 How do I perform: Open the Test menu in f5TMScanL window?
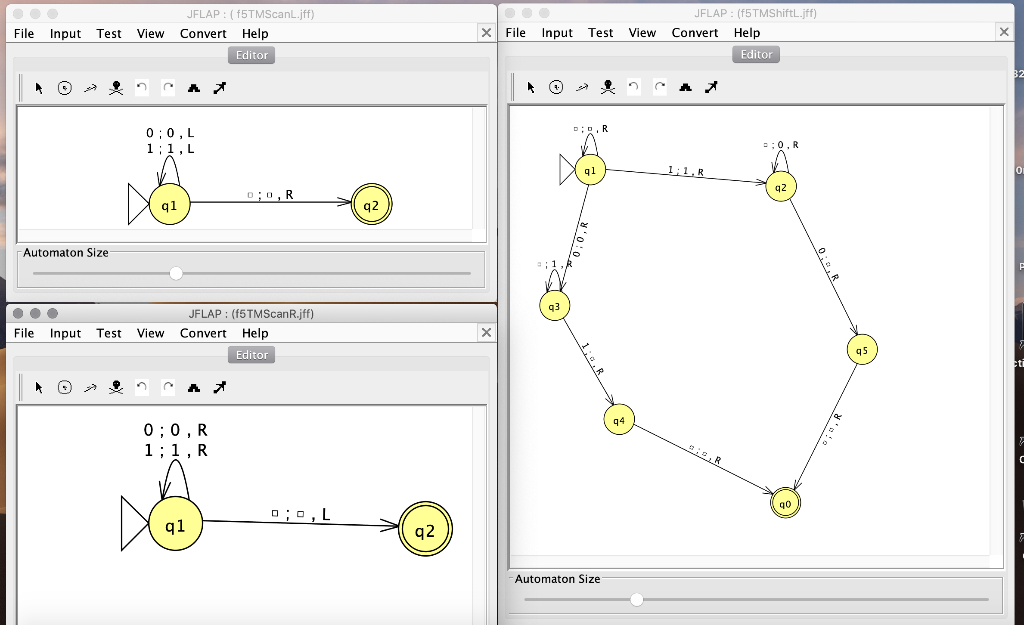108,33
